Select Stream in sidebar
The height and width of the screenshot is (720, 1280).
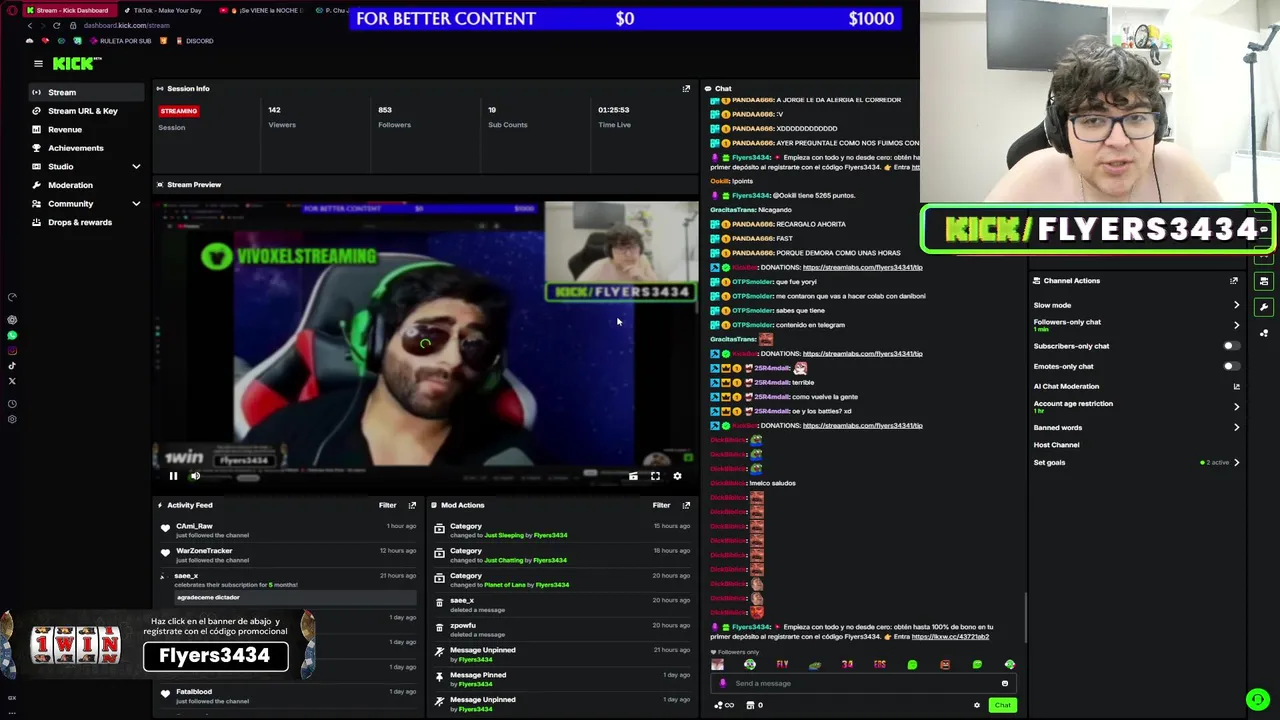click(86, 92)
